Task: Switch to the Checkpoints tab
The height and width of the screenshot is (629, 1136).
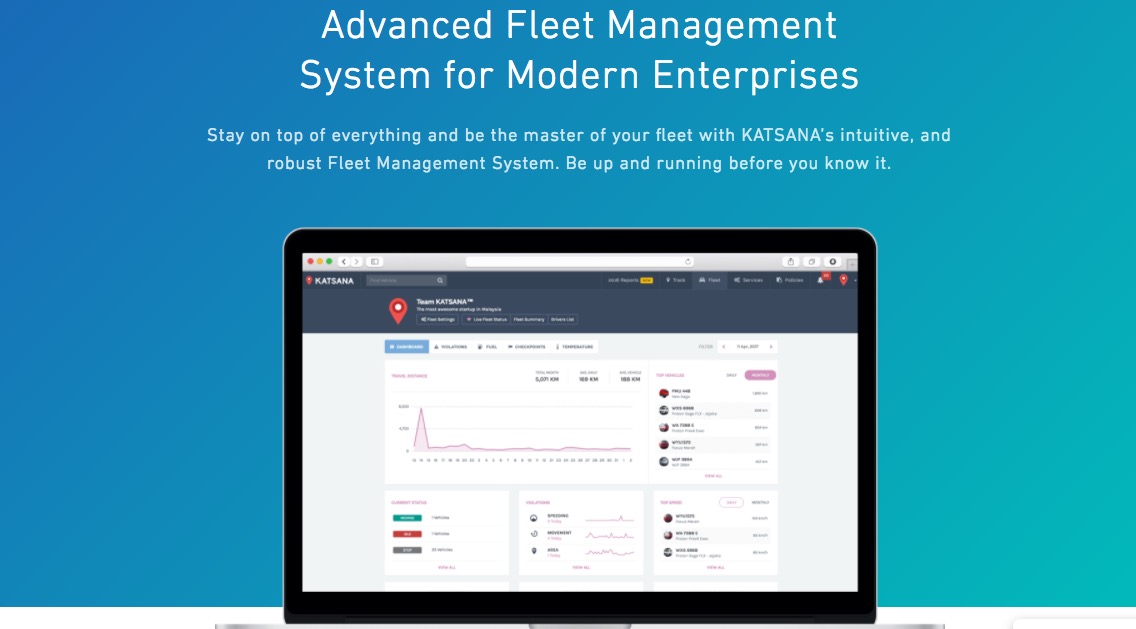Action: (527, 347)
